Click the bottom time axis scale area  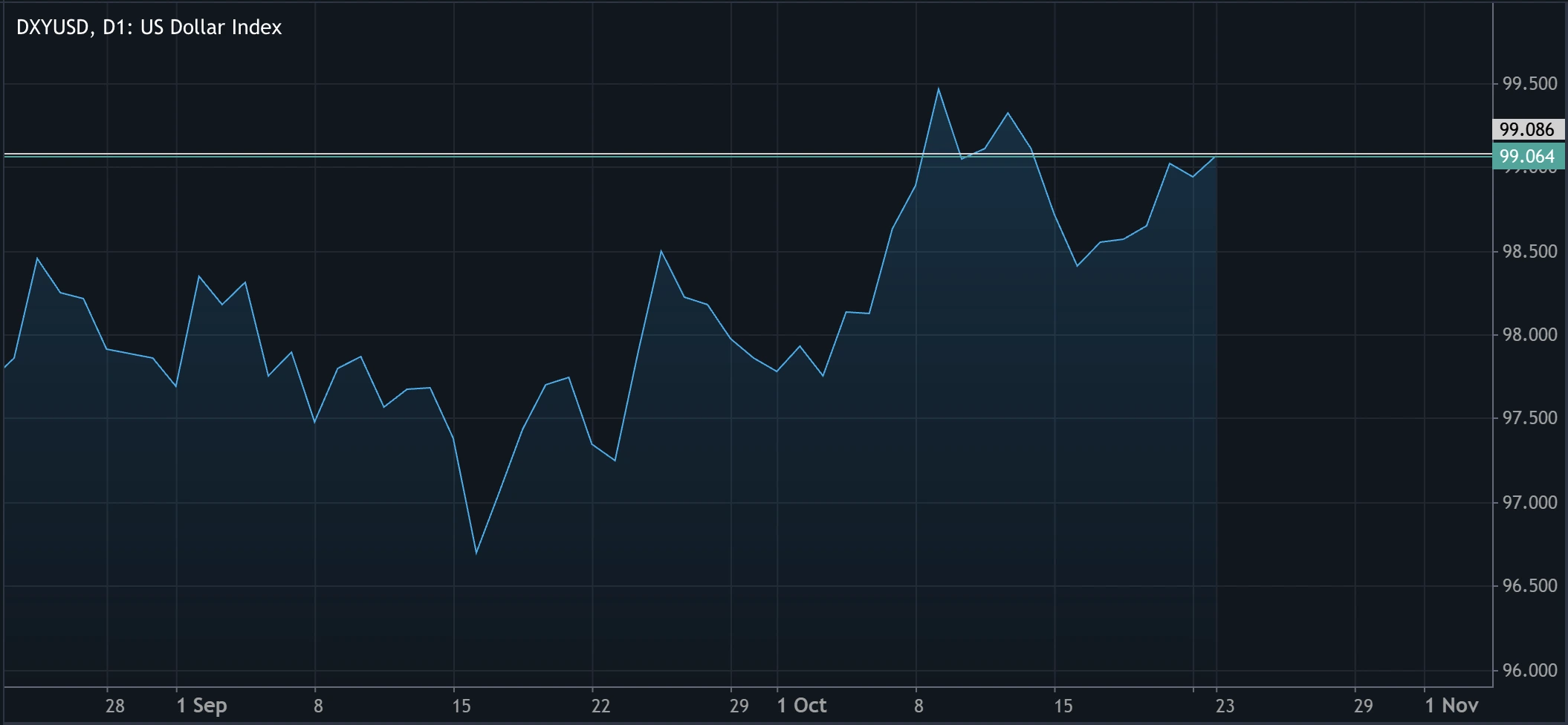pos(743,706)
